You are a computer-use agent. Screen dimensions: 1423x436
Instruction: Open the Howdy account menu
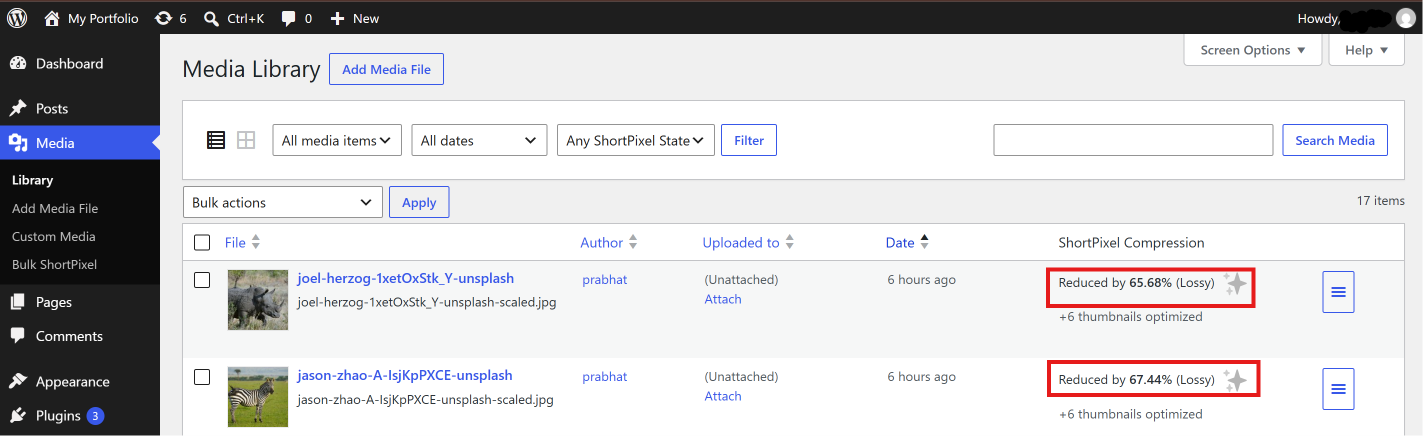pos(1357,18)
